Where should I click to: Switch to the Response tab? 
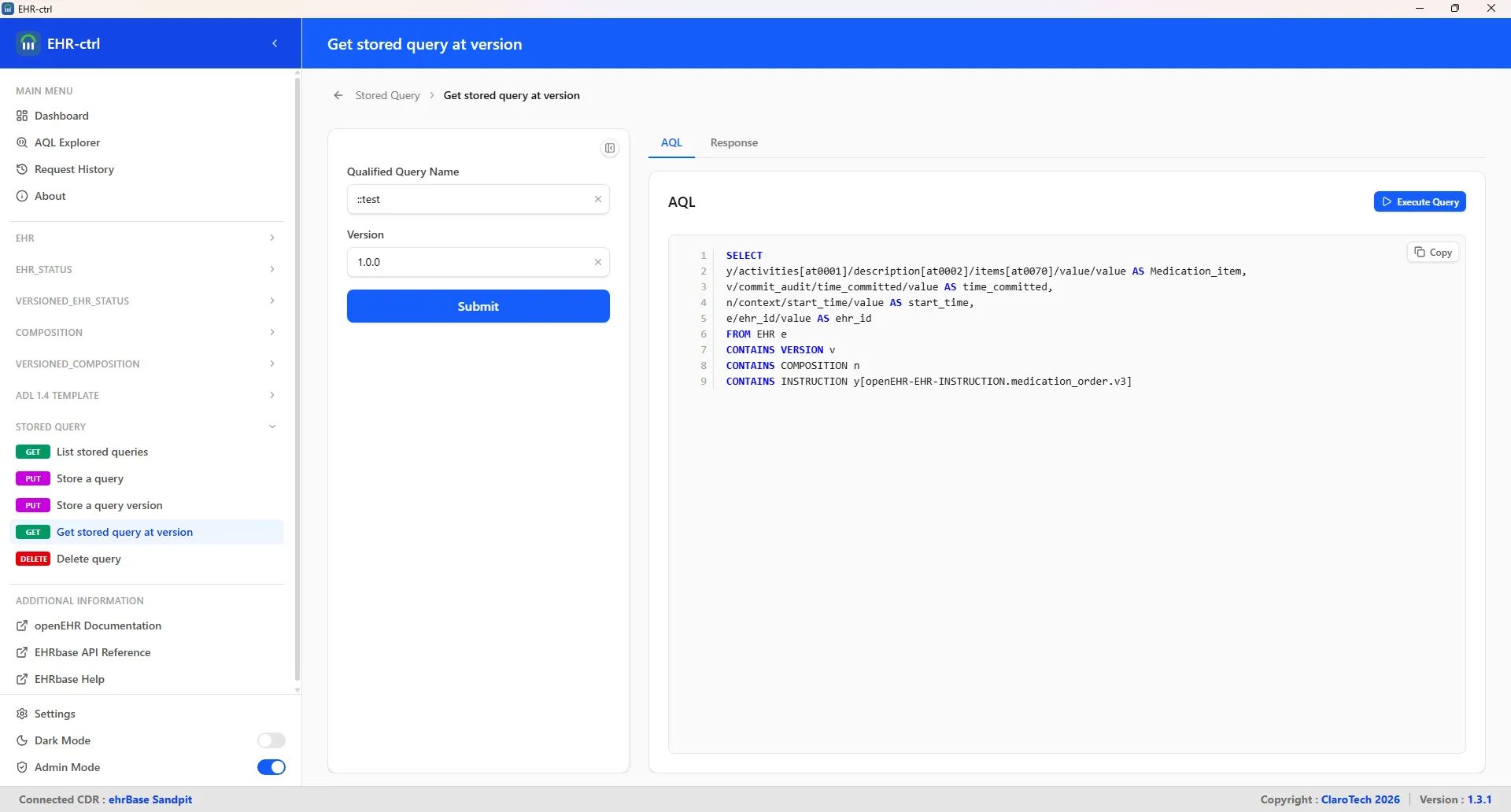[x=734, y=142]
